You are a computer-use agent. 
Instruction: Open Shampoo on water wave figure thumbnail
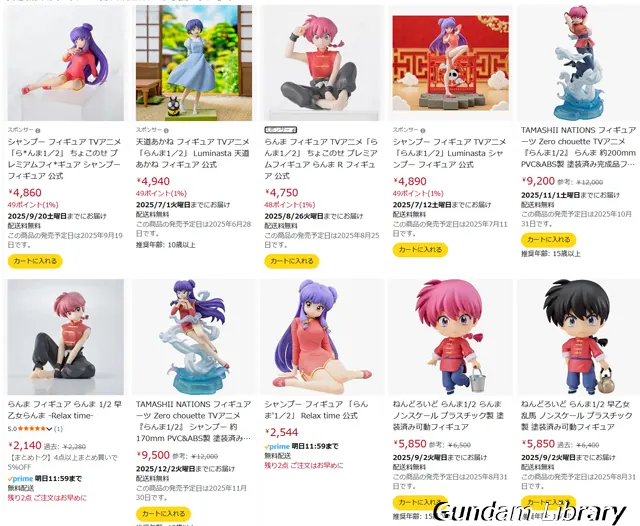(x=194, y=337)
